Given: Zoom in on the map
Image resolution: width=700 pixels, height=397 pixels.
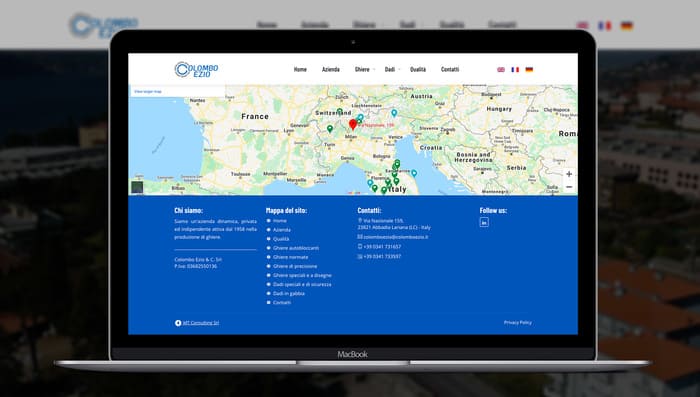Looking at the screenshot, I should [x=569, y=174].
